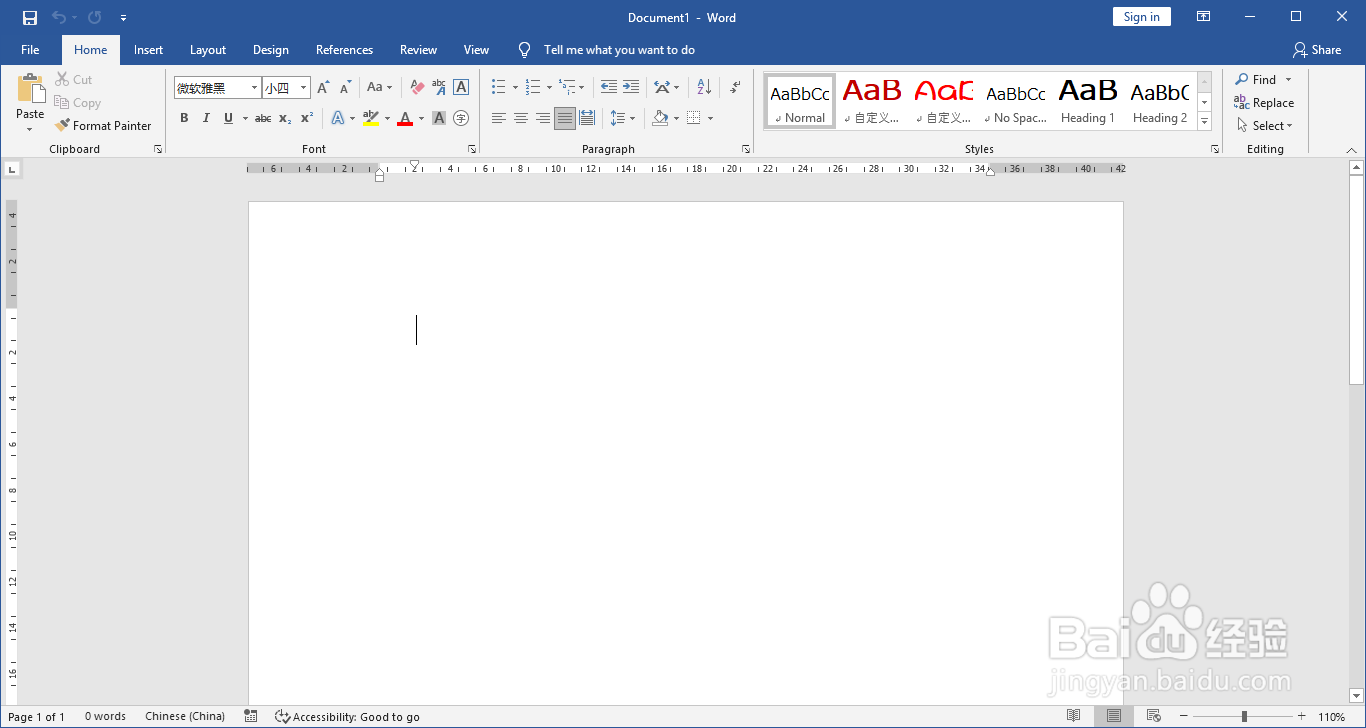Increase paragraph indent
This screenshot has width=1366, height=728.
pyautogui.click(x=630, y=88)
